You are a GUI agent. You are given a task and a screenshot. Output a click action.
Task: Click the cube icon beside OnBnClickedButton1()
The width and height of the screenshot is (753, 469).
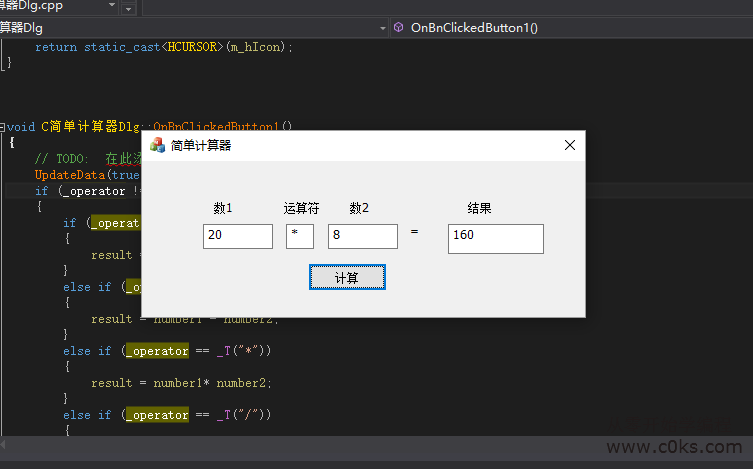(398, 28)
